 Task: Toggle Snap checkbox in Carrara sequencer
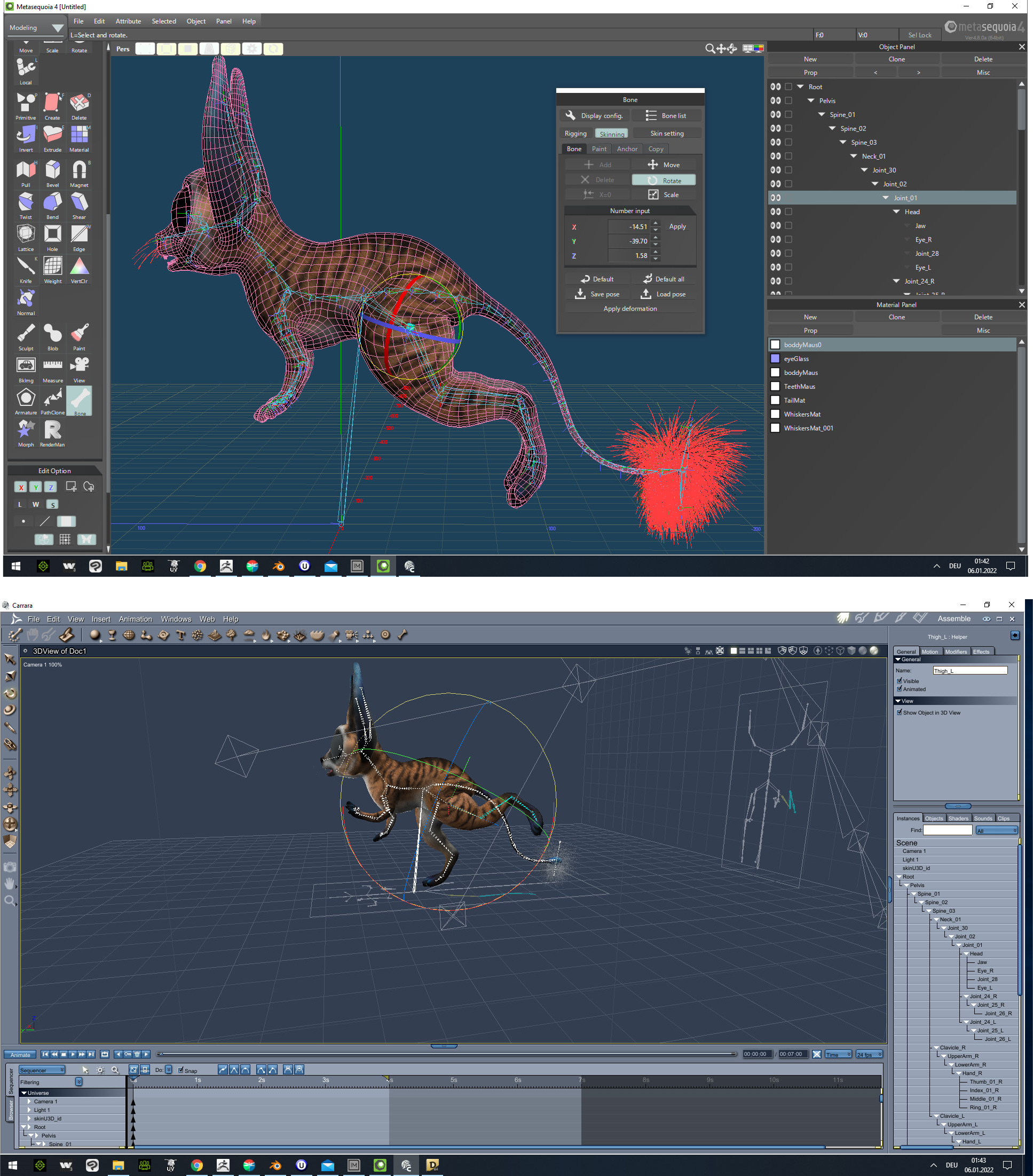pos(181,1070)
